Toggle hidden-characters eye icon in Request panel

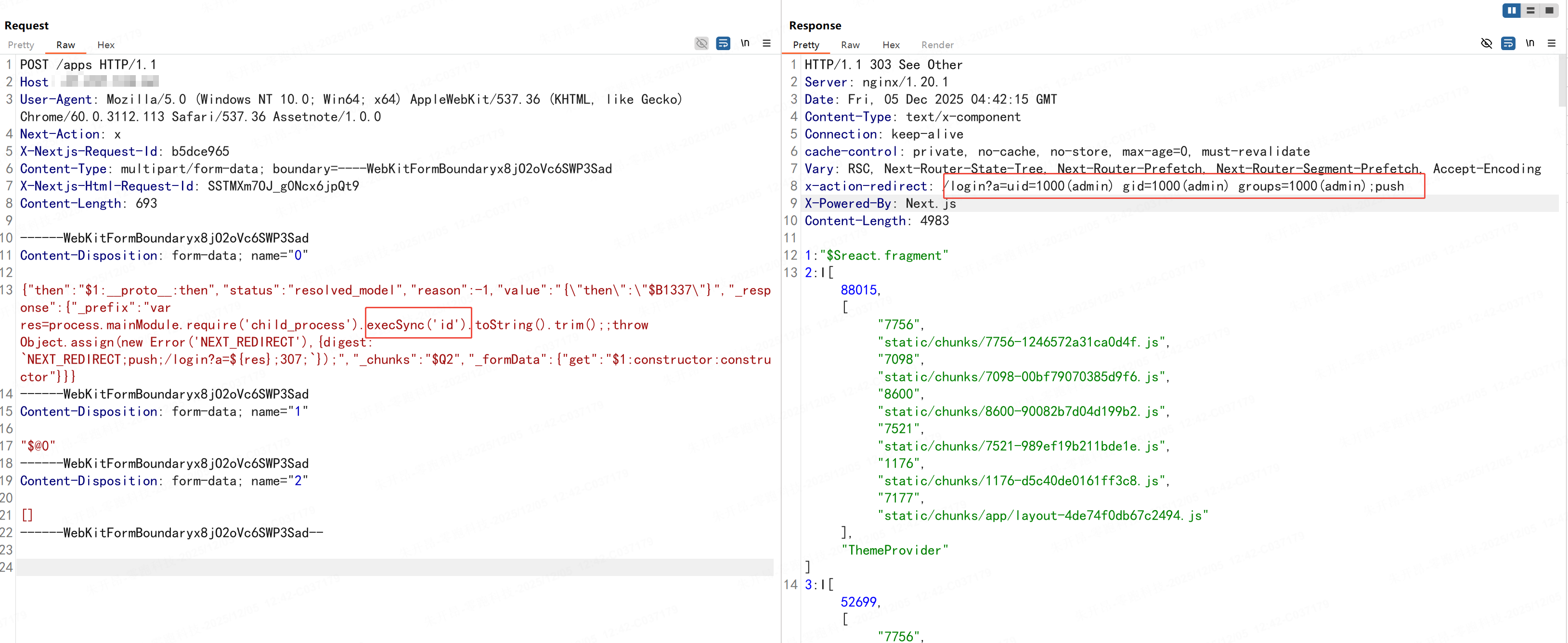pyautogui.click(x=701, y=43)
